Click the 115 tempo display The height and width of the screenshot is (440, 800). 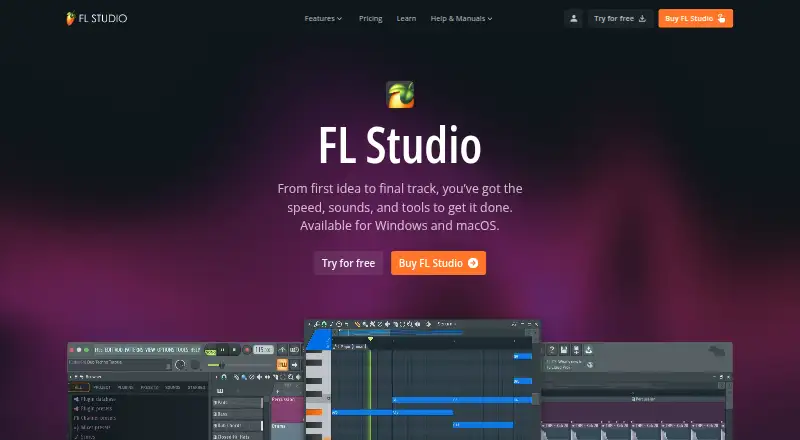(263, 350)
